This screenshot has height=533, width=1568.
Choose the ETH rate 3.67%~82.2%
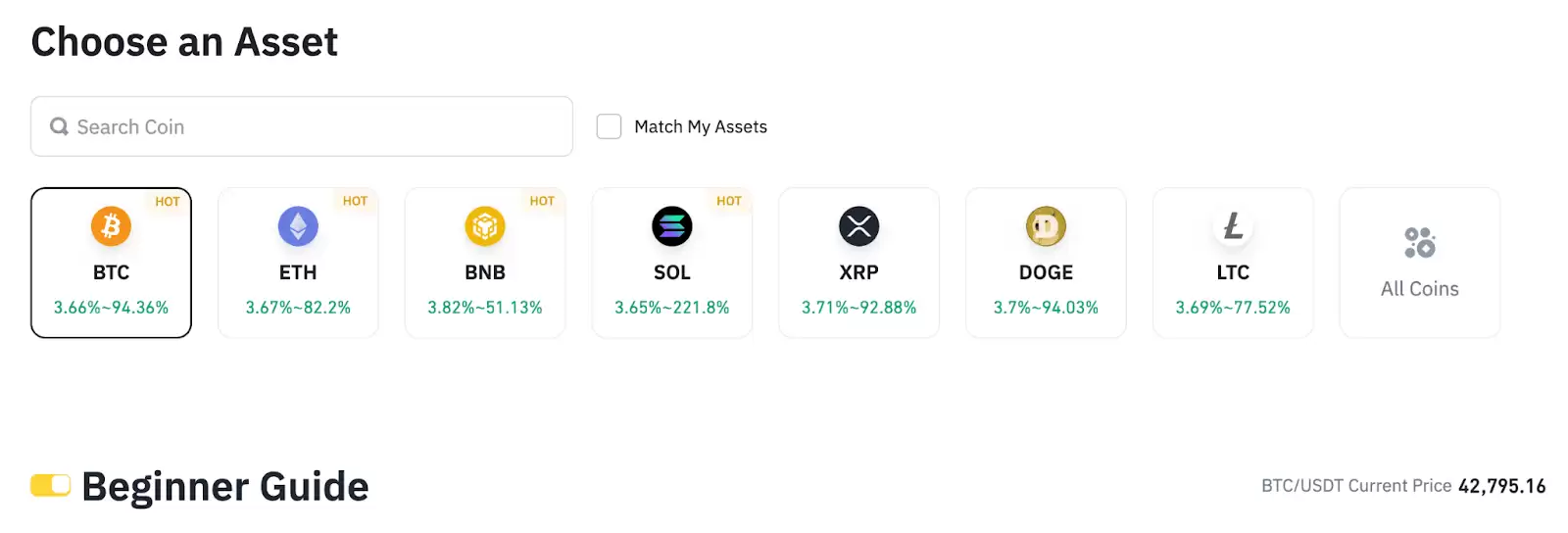click(x=298, y=308)
